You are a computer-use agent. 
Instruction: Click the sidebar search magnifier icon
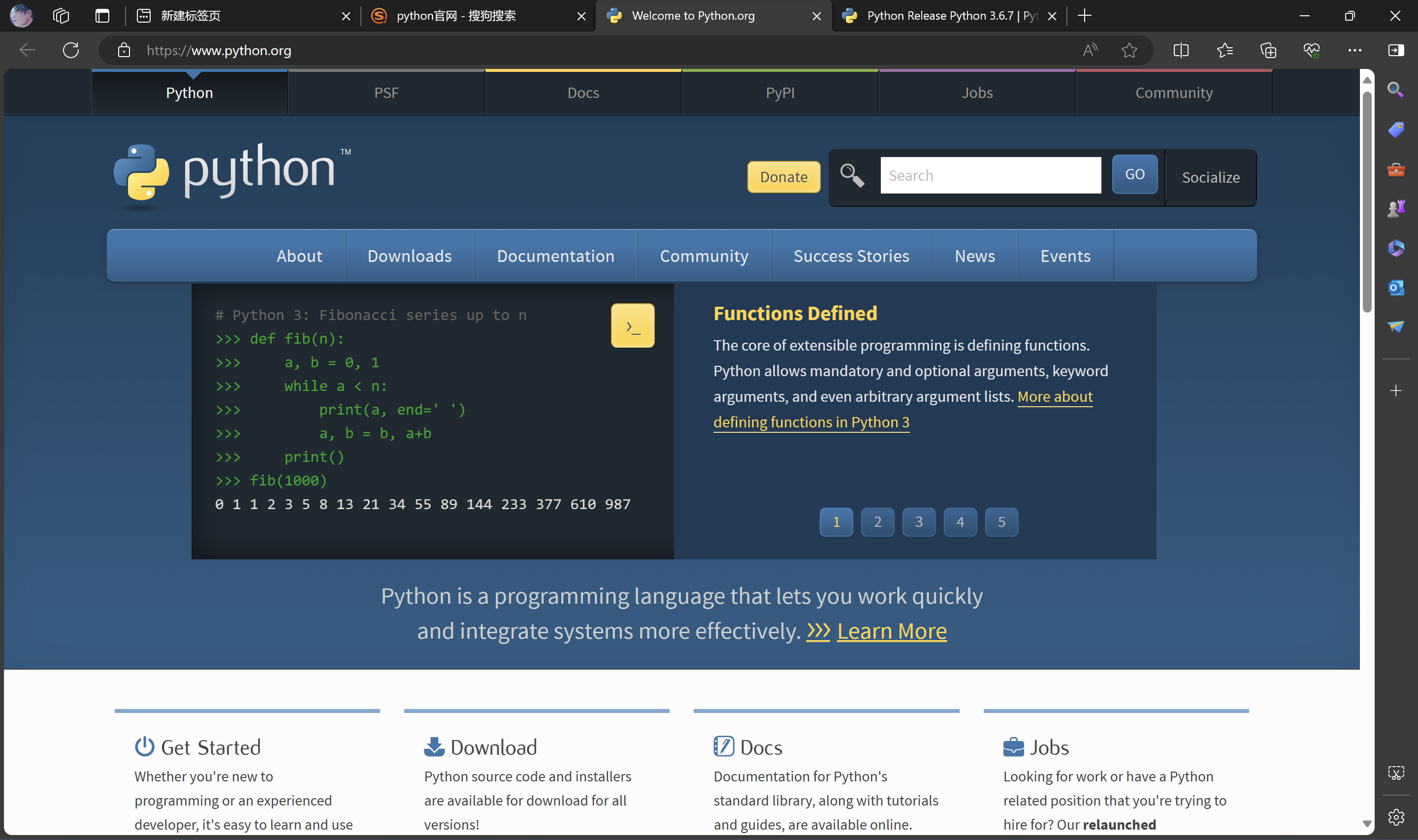(1395, 90)
